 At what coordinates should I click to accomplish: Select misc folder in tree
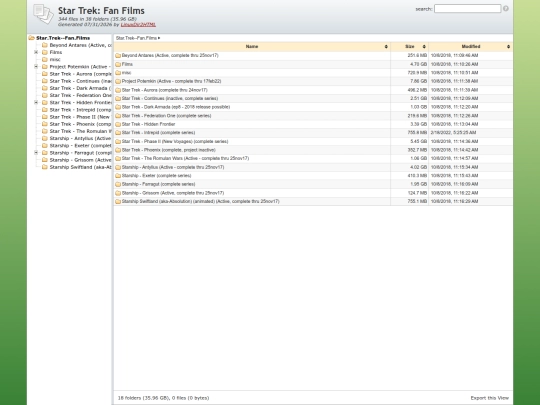pos(55,60)
